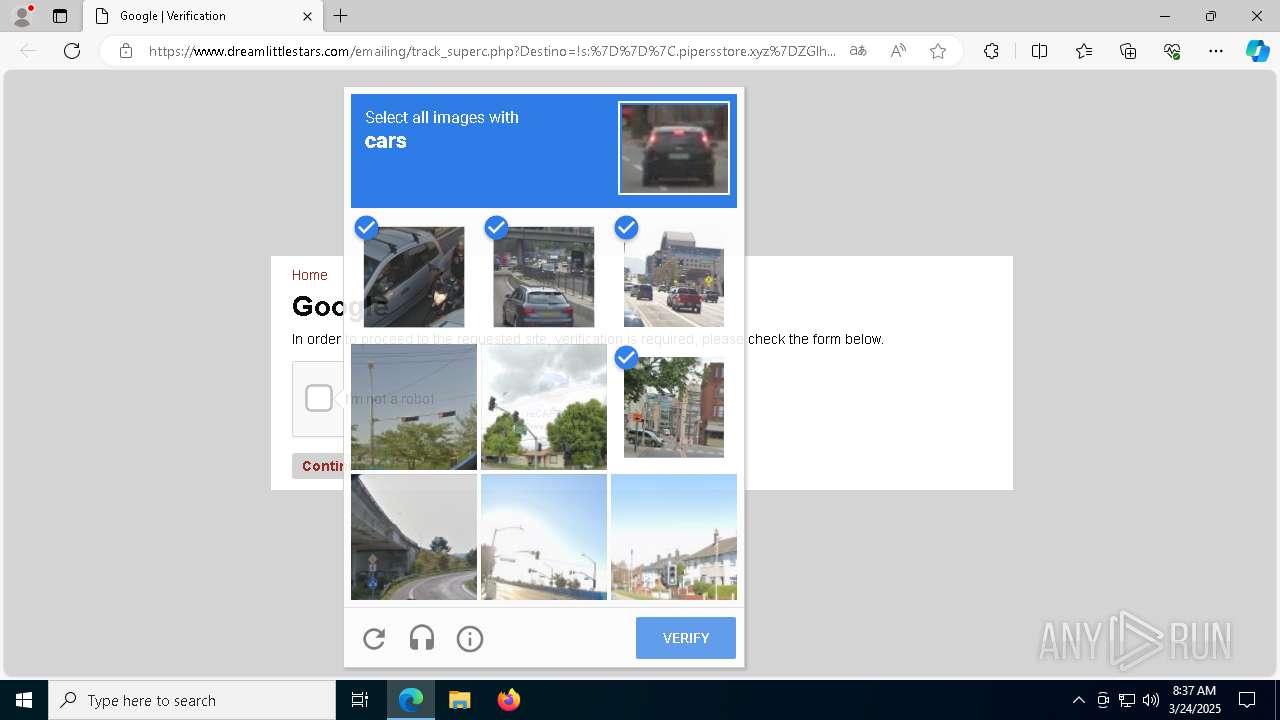Open the browser profile icon
The height and width of the screenshot is (720, 1280).
coord(21,16)
